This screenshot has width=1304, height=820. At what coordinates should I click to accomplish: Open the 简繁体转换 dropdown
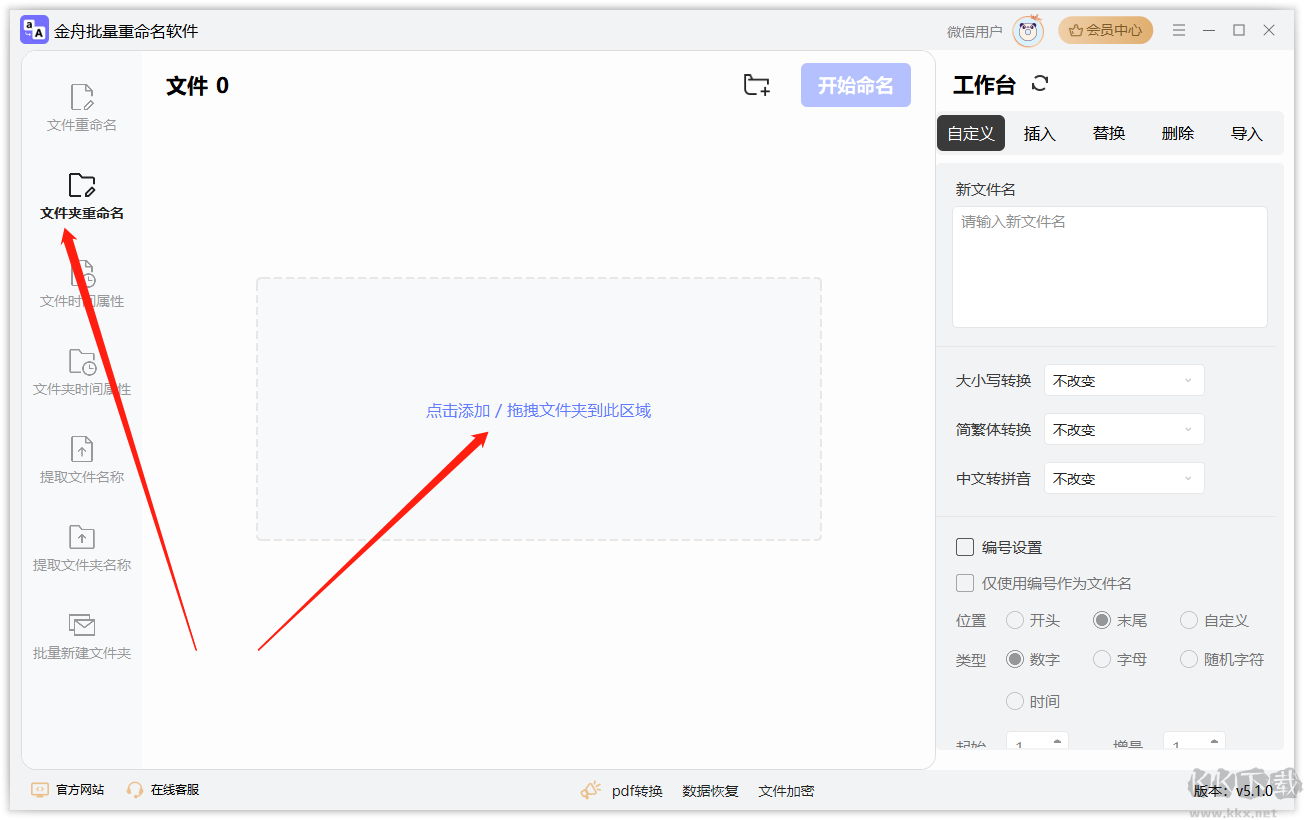[1123, 429]
